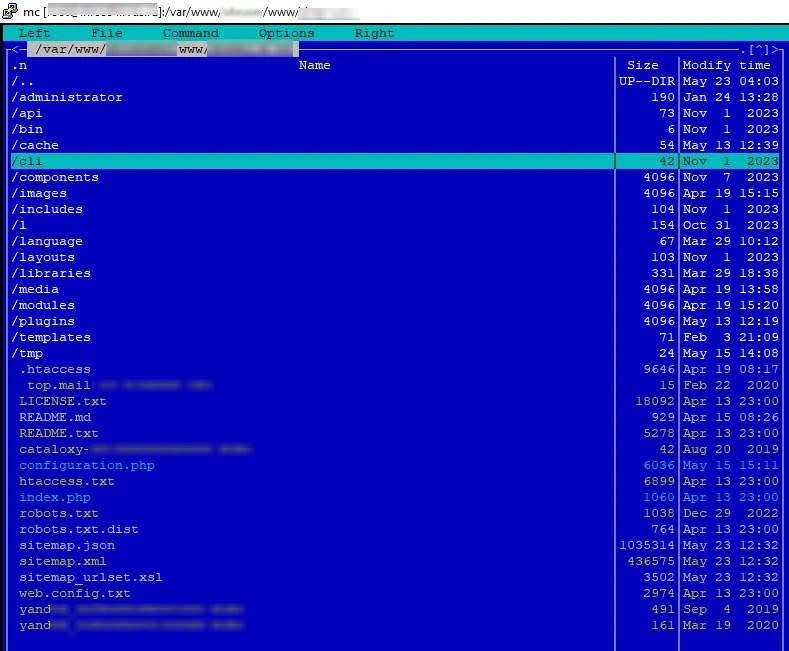The image size is (789, 651).
Task: Click modify time 'May 15 15:11'
Action: pos(731,465)
